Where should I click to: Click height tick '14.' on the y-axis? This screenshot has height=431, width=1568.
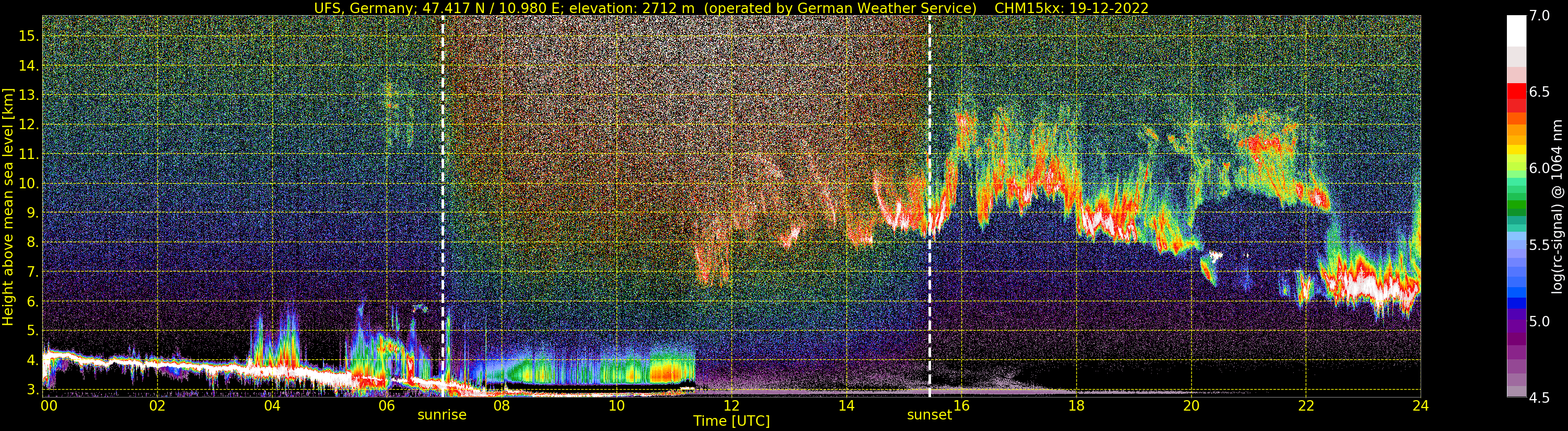click(29, 66)
